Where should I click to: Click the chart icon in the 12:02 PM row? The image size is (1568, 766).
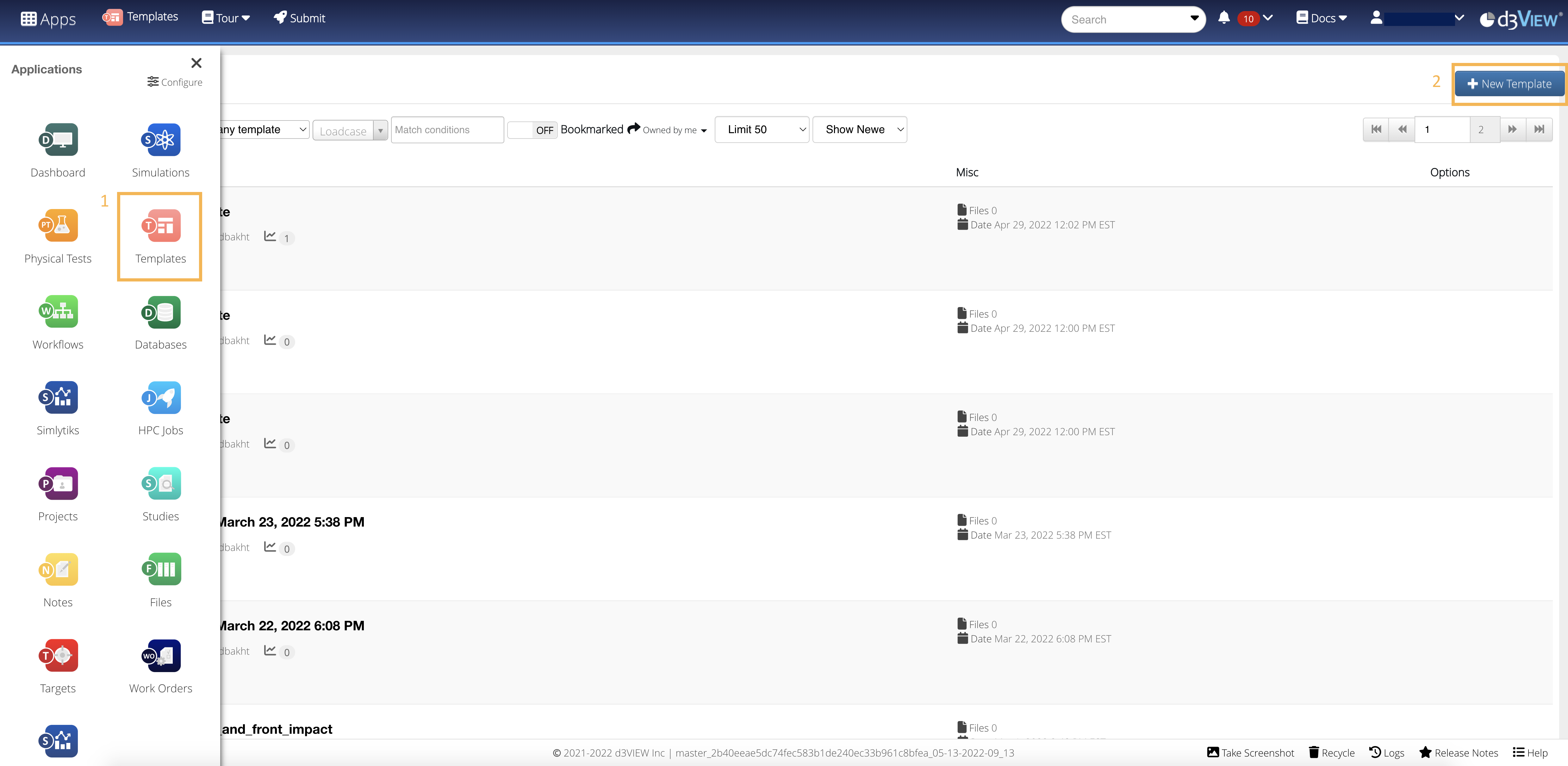click(270, 236)
